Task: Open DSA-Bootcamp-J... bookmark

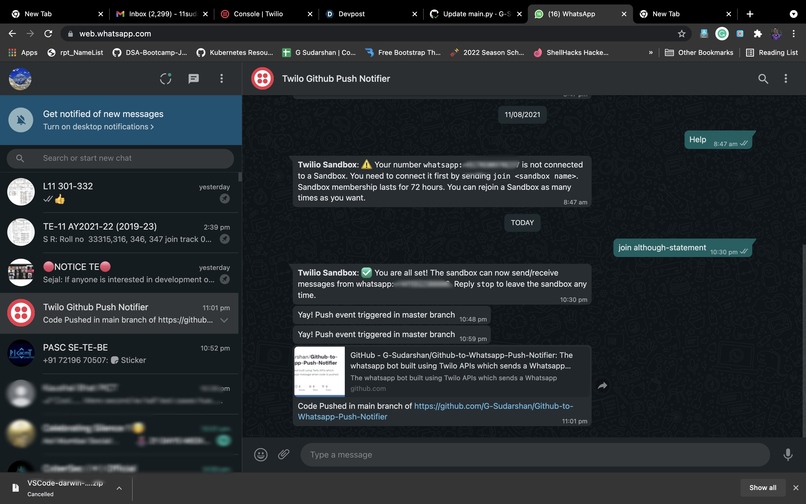Action: [x=150, y=52]
